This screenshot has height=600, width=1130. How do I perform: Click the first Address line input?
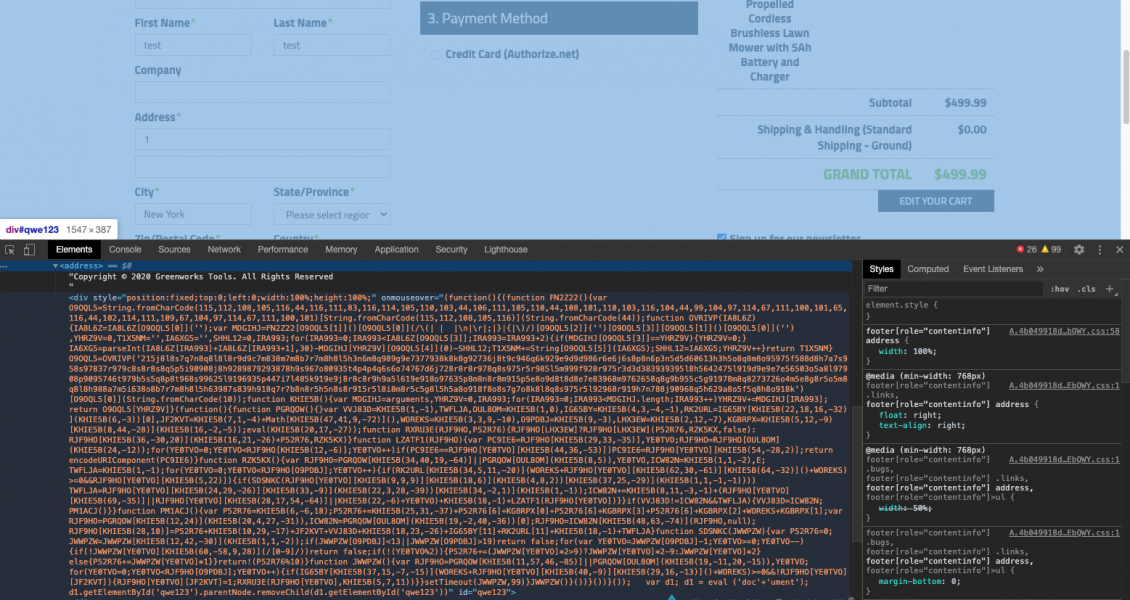coord(262,139)
